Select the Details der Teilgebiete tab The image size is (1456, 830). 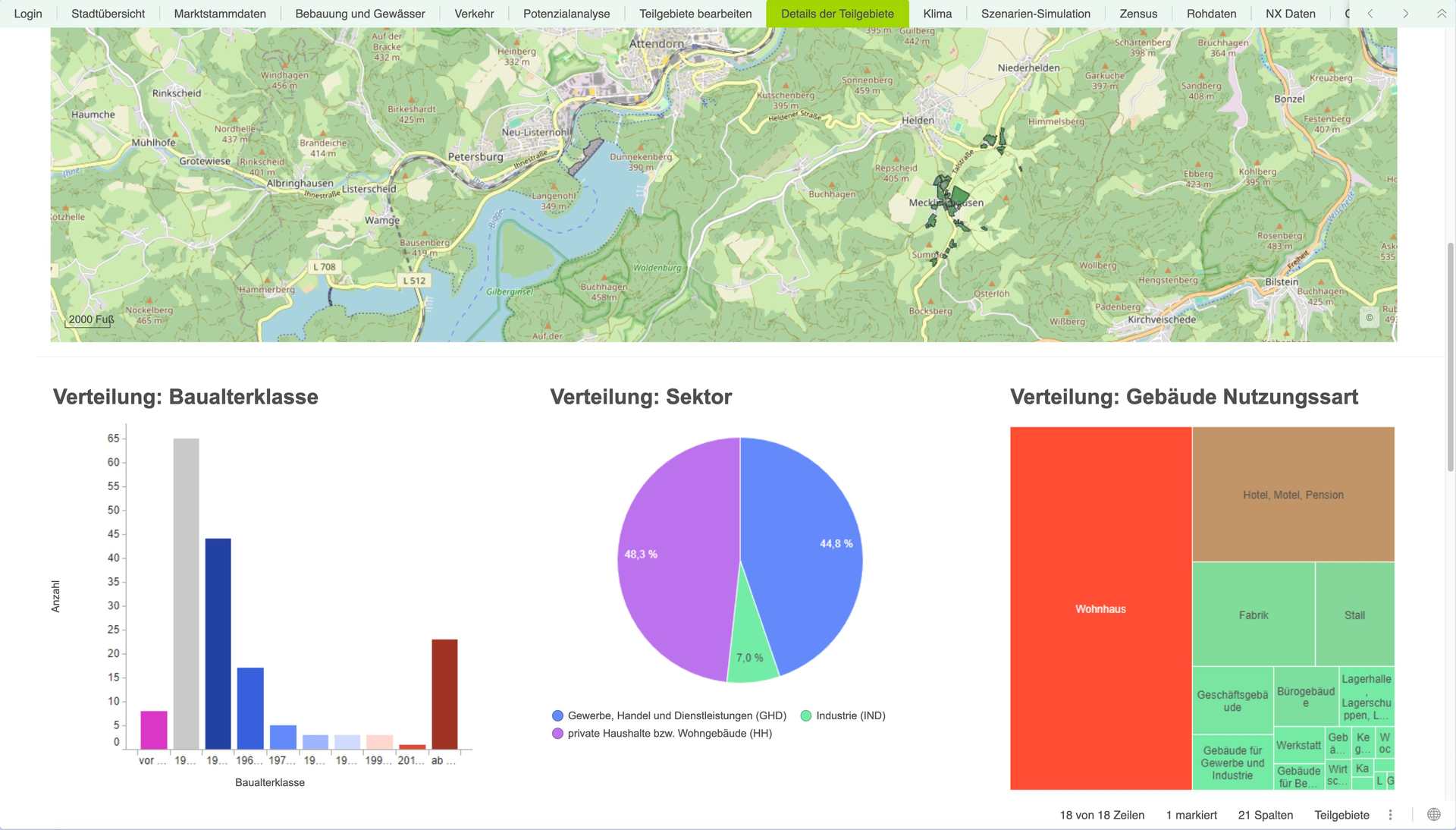point(837,14)
